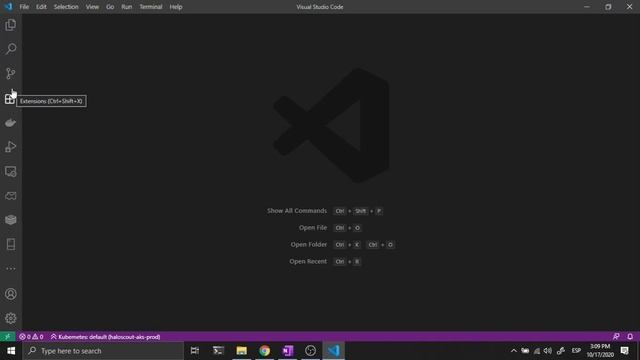
Task: Open File Explorer from the taskbar
Action: click(242, 351)
